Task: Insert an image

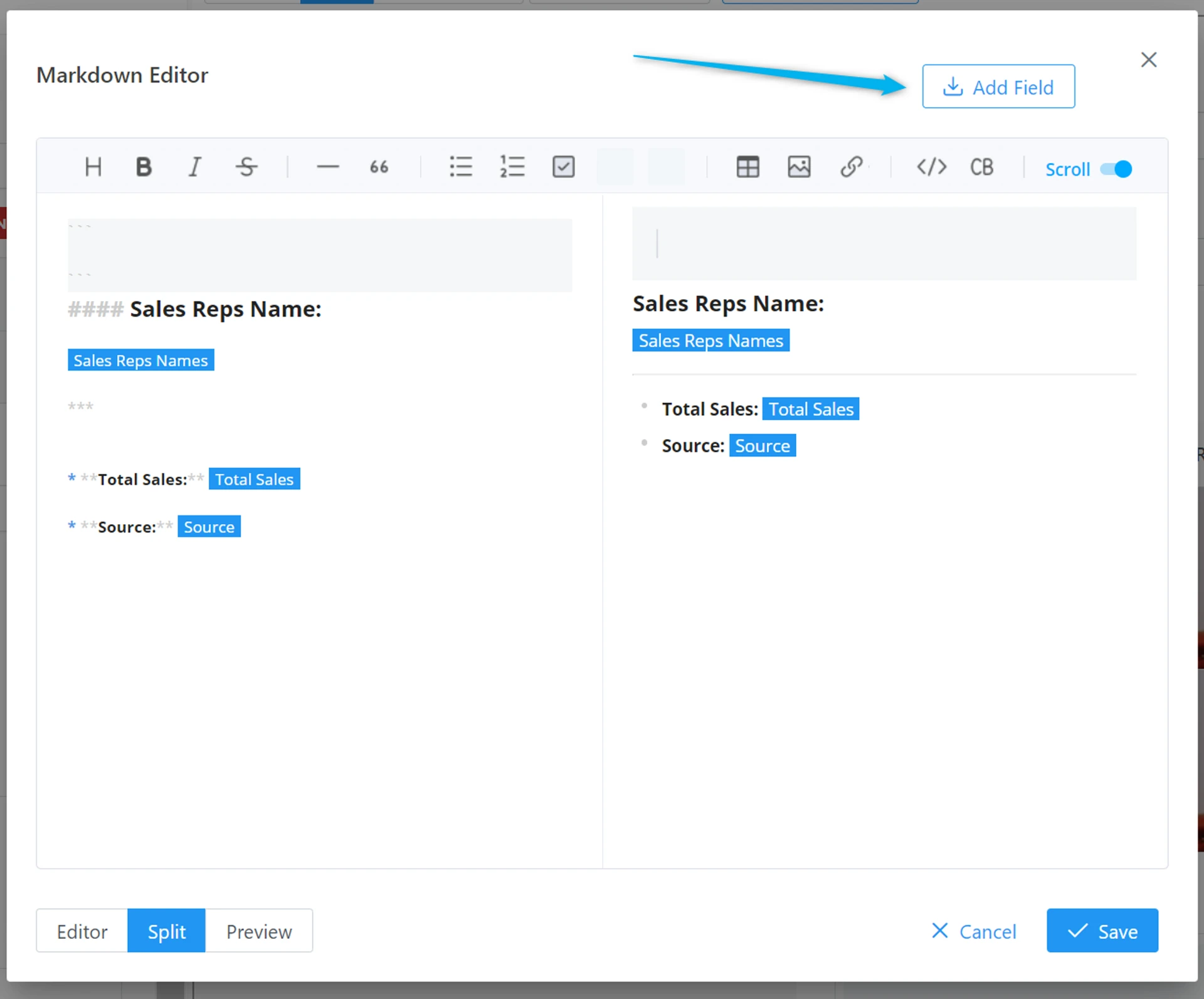Action: [x=799, y=167]
